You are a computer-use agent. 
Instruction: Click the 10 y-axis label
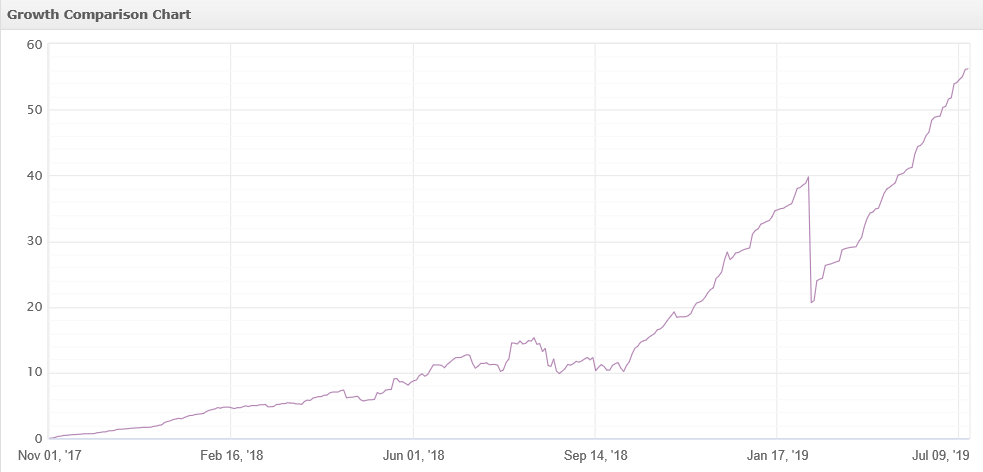(x=34, y=373)
